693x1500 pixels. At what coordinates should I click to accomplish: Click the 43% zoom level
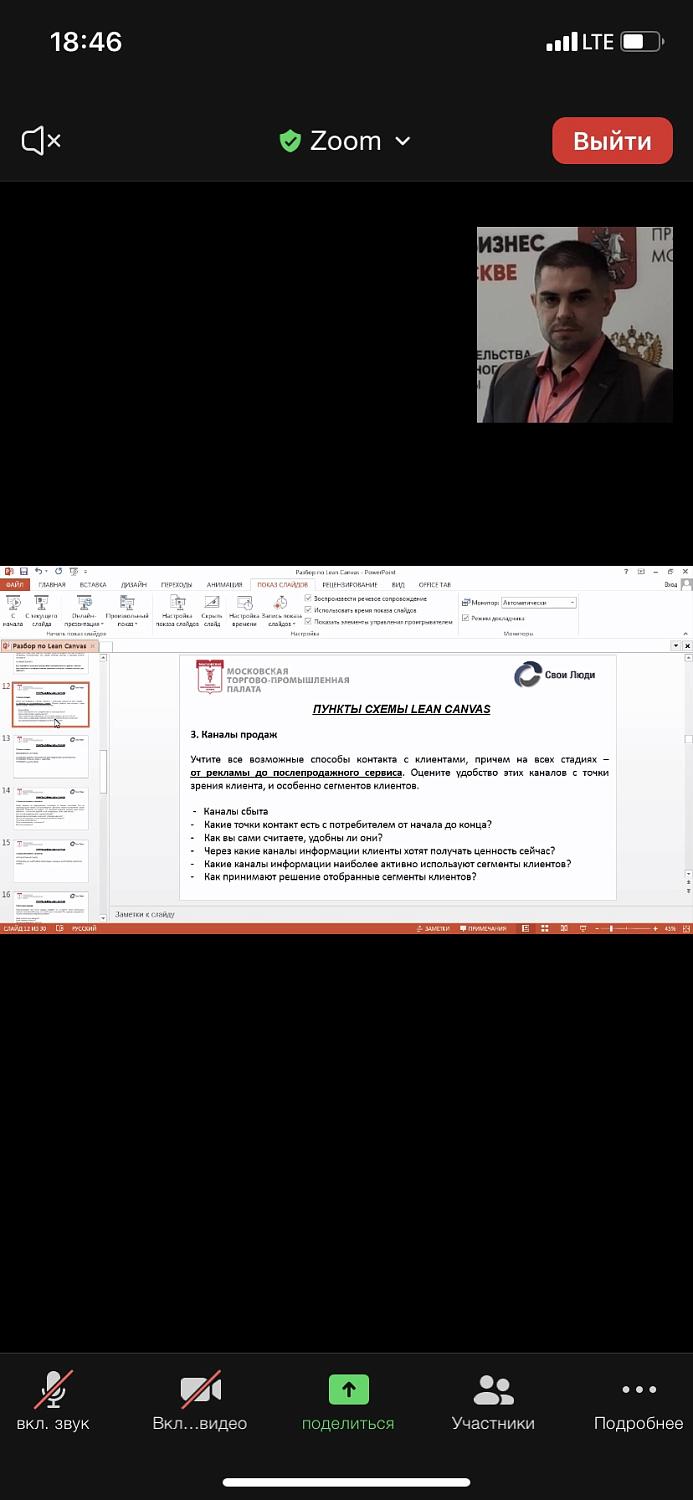coord(670,929)
